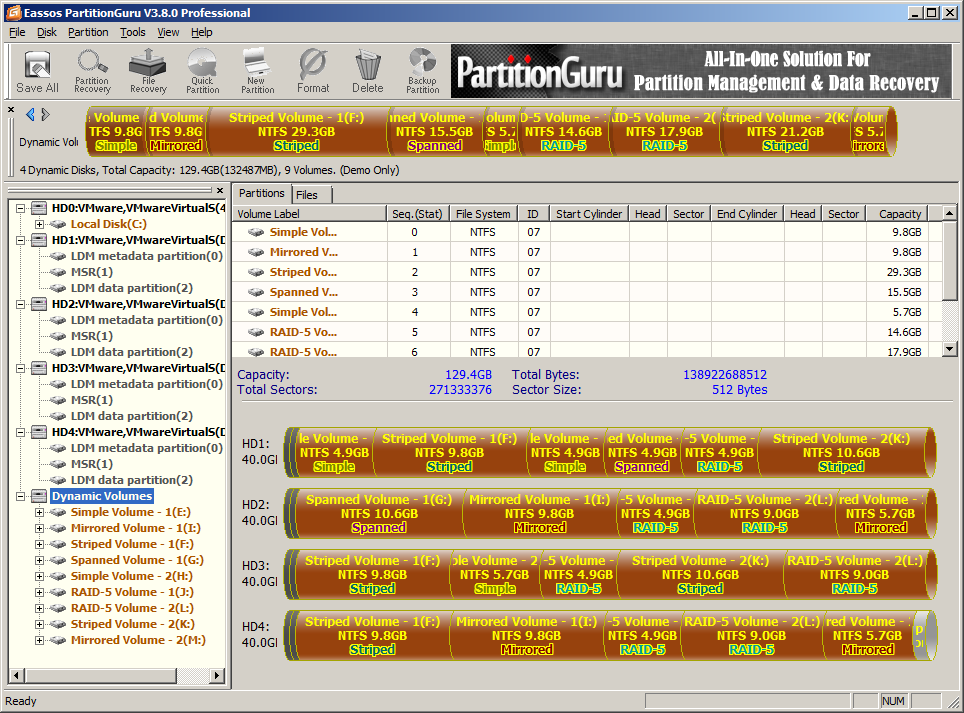
Task: Open the Help menu
Action: [202, 33]
